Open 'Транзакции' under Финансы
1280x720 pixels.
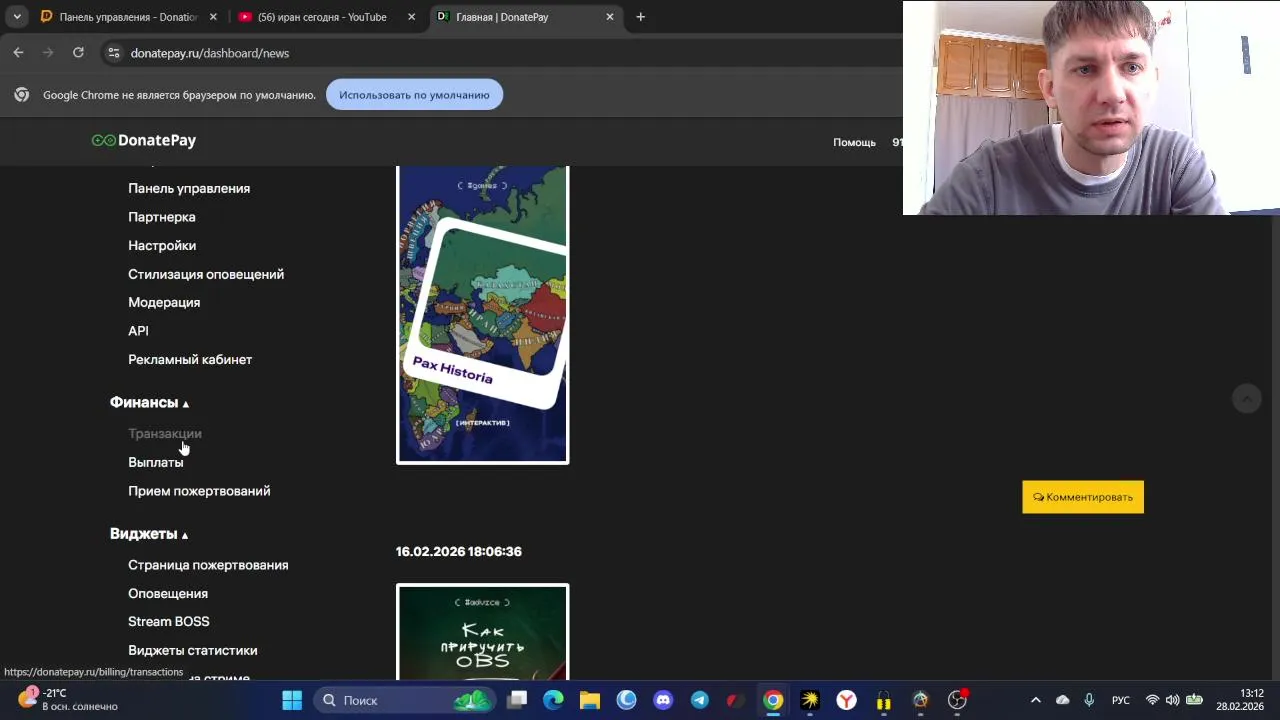pos(165,433)
